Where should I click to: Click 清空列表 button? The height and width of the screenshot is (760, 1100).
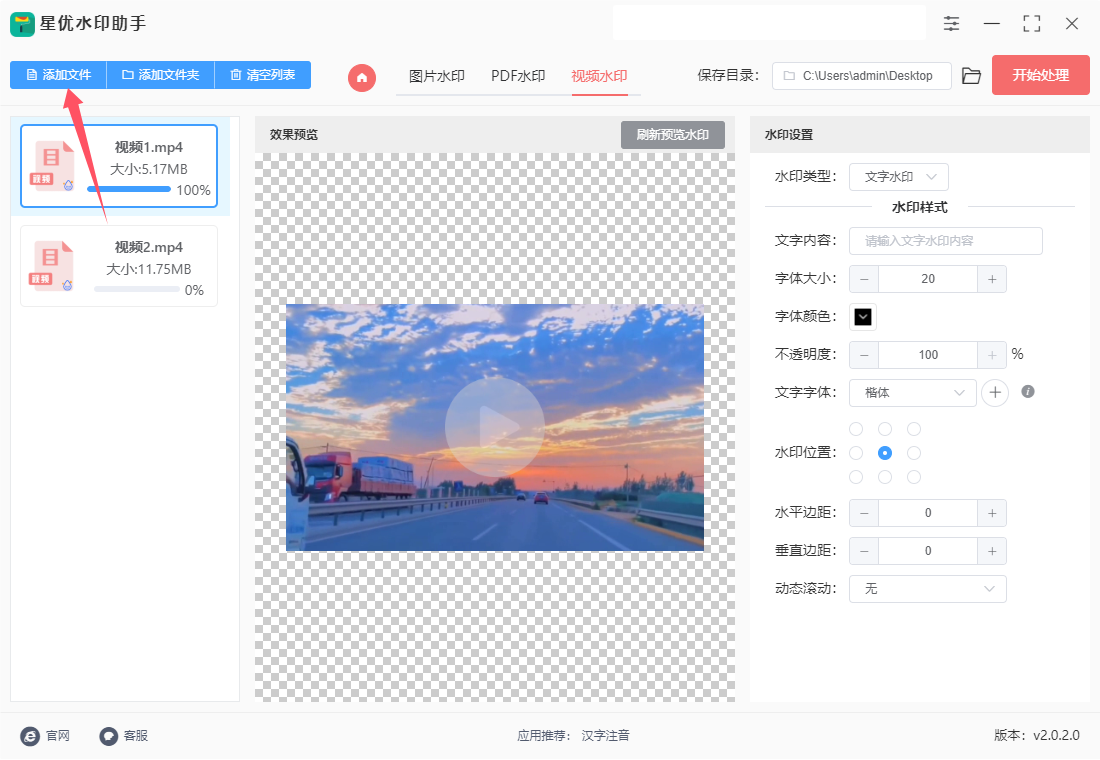click(262, 75)
